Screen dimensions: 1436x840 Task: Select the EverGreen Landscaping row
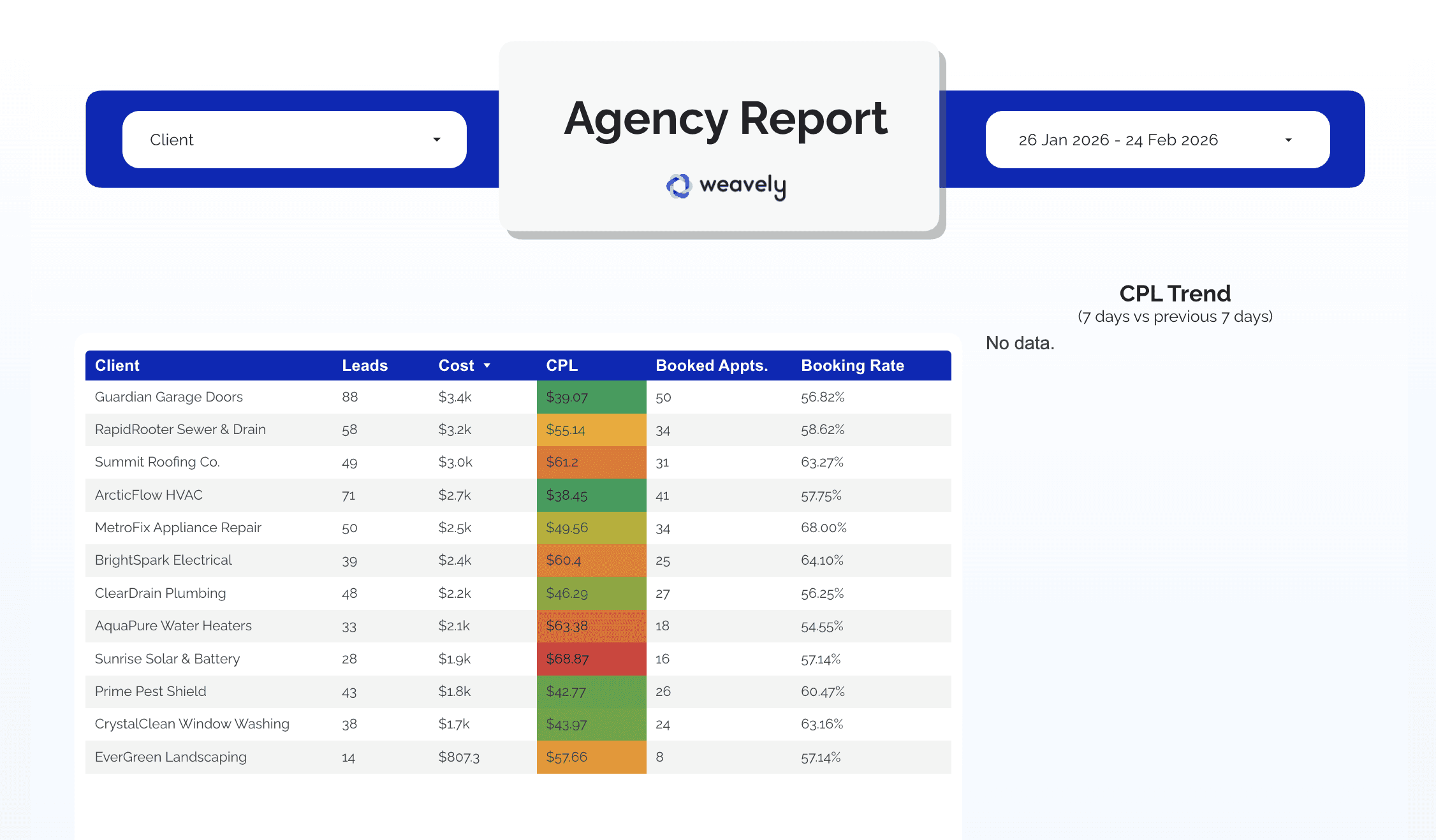click(x=170, y=757)
